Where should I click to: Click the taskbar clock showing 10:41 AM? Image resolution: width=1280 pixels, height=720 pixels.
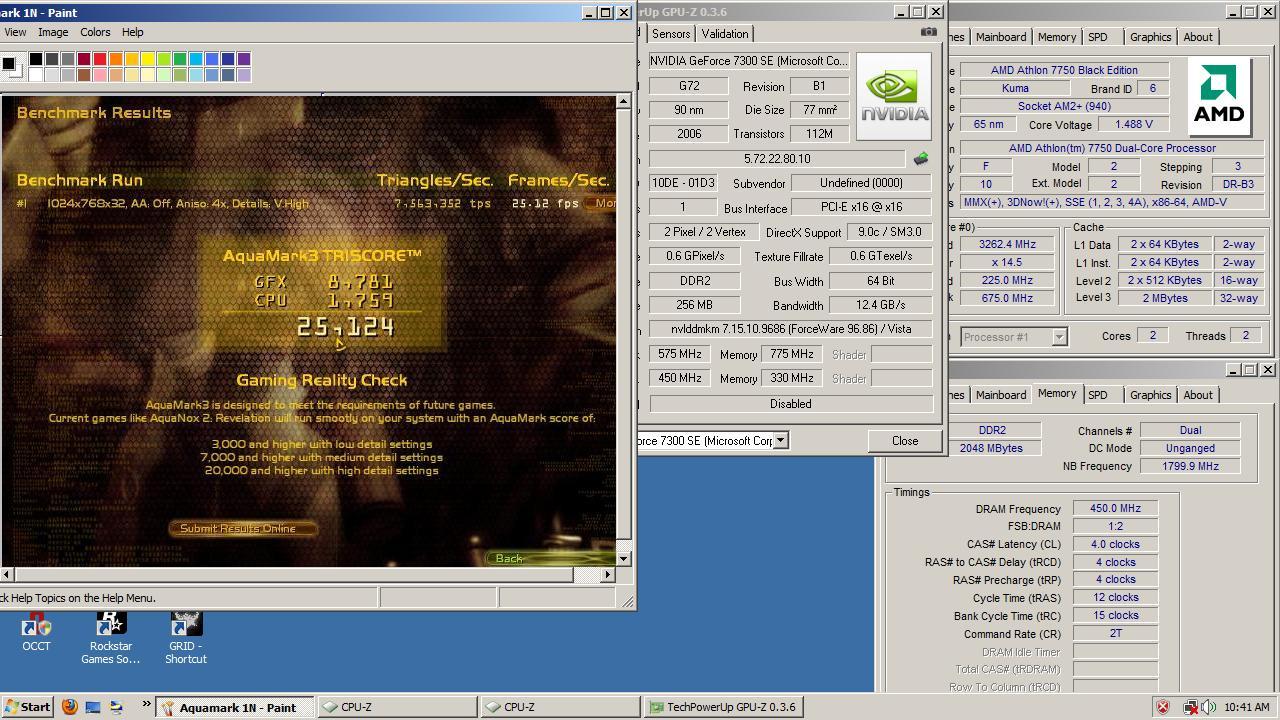pyautogui.click(x=1246, y=707)
